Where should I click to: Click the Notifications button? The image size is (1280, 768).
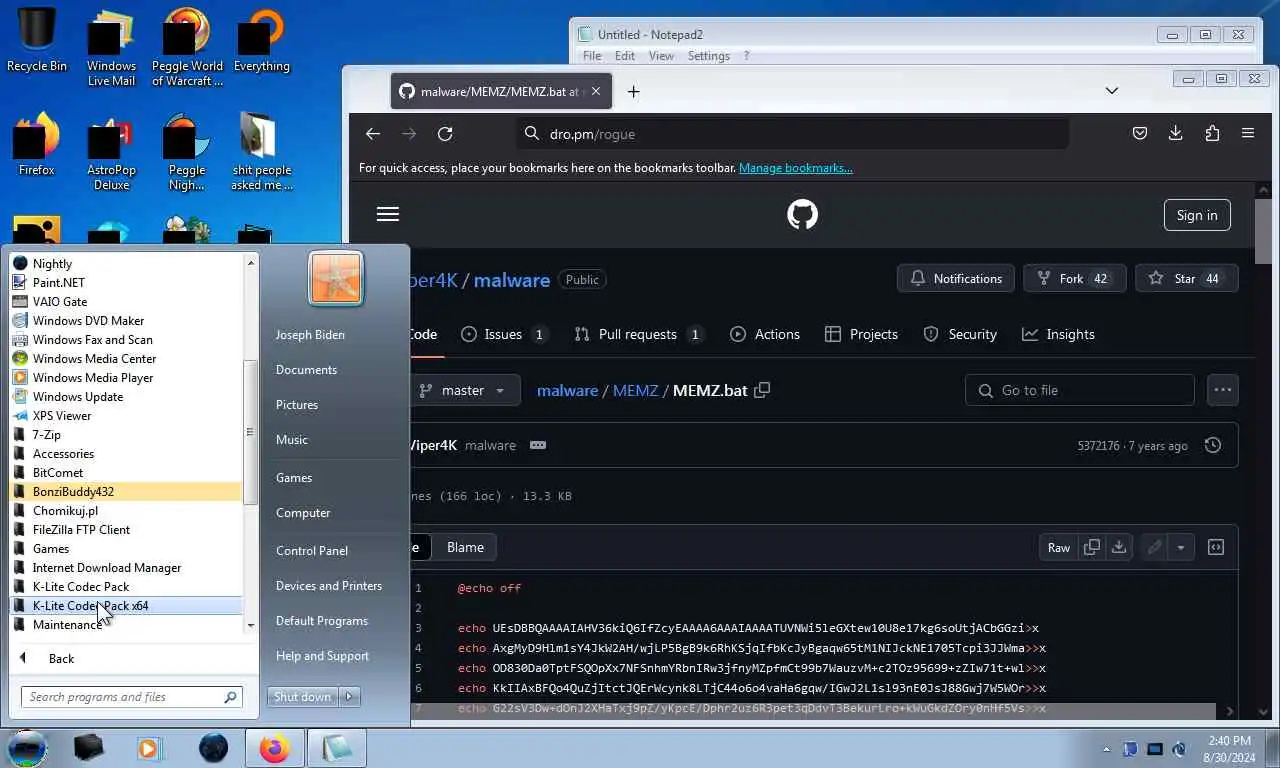click(x=956, y=278)
